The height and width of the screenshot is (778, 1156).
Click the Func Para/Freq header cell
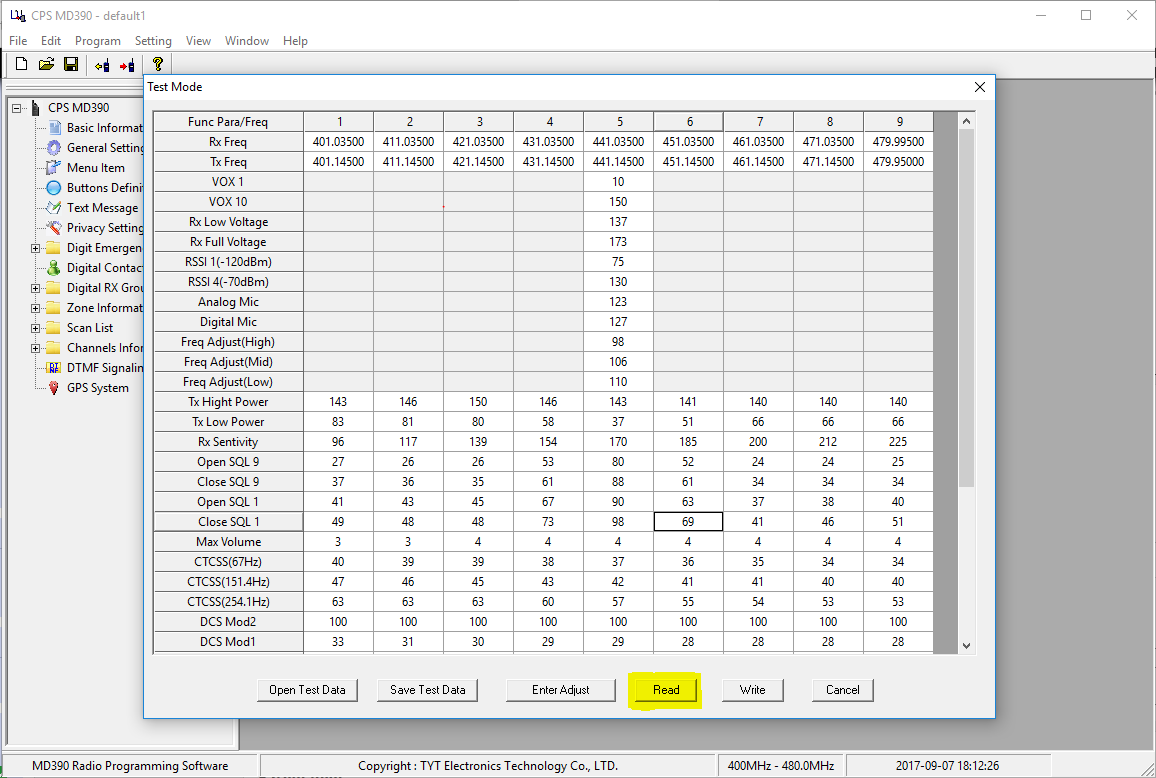228,122
